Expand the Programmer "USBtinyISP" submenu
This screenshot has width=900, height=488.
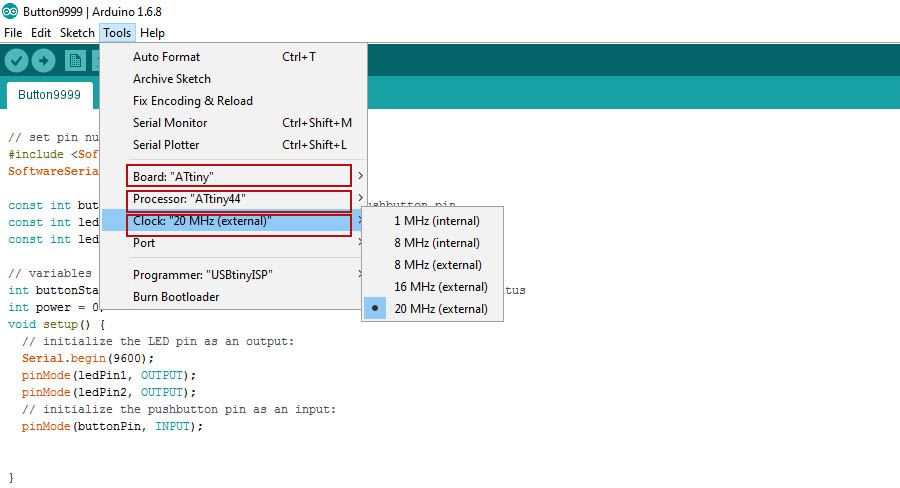pyautogui.click(x=234, y=274)
